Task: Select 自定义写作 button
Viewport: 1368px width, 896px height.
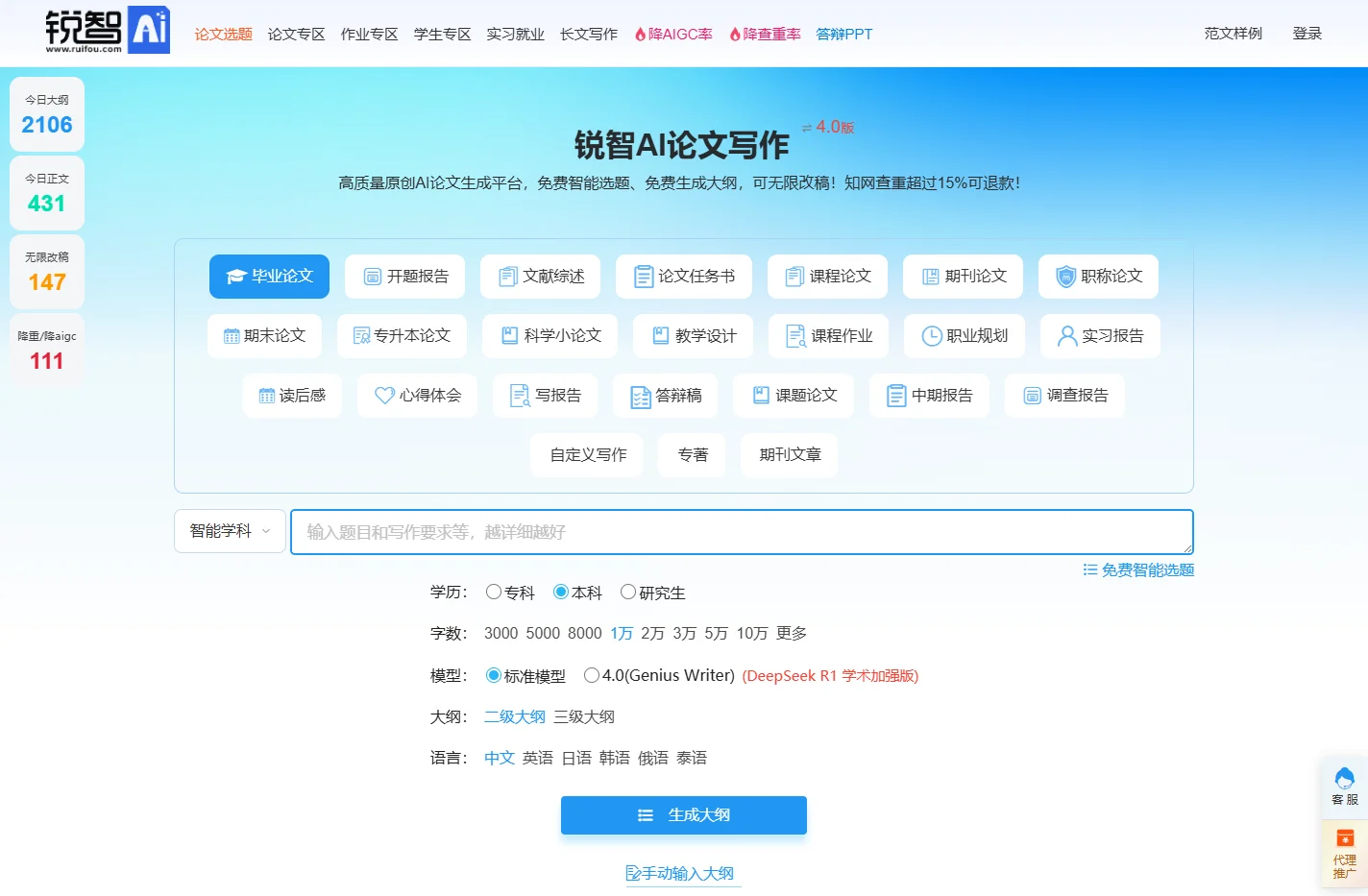Action: pos(588,455)
